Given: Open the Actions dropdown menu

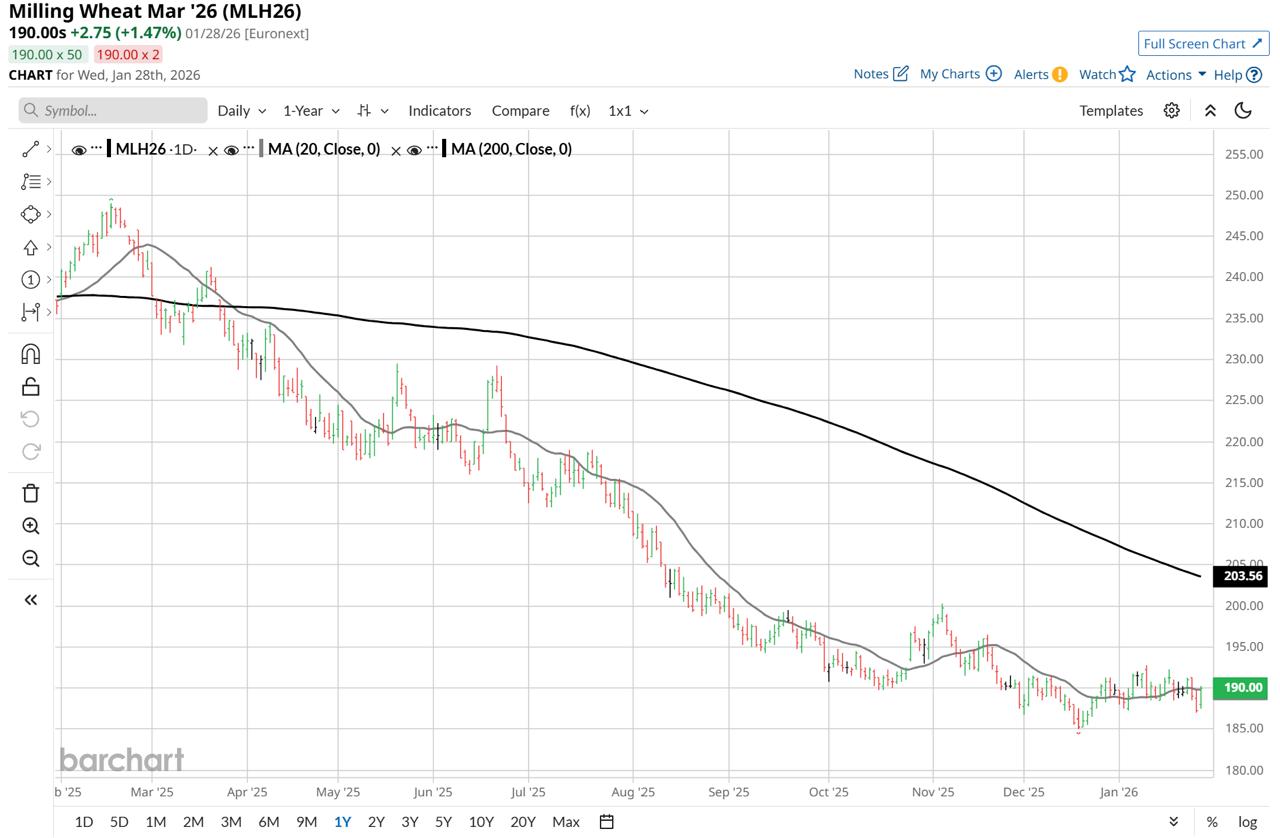Looking at the screenshot, I should tap(1176, 74).
